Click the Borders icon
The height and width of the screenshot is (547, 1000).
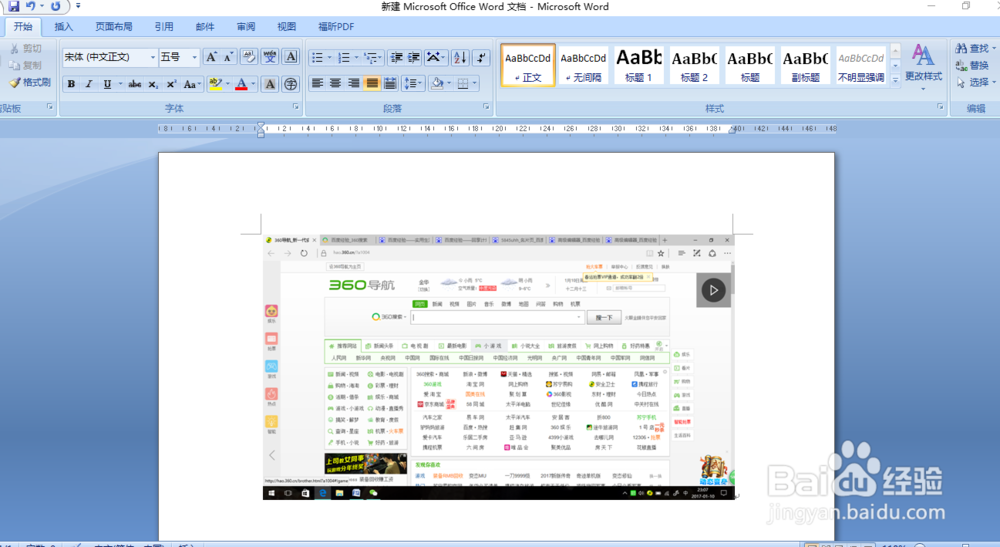pyautogui.click(x=463, y=84)
